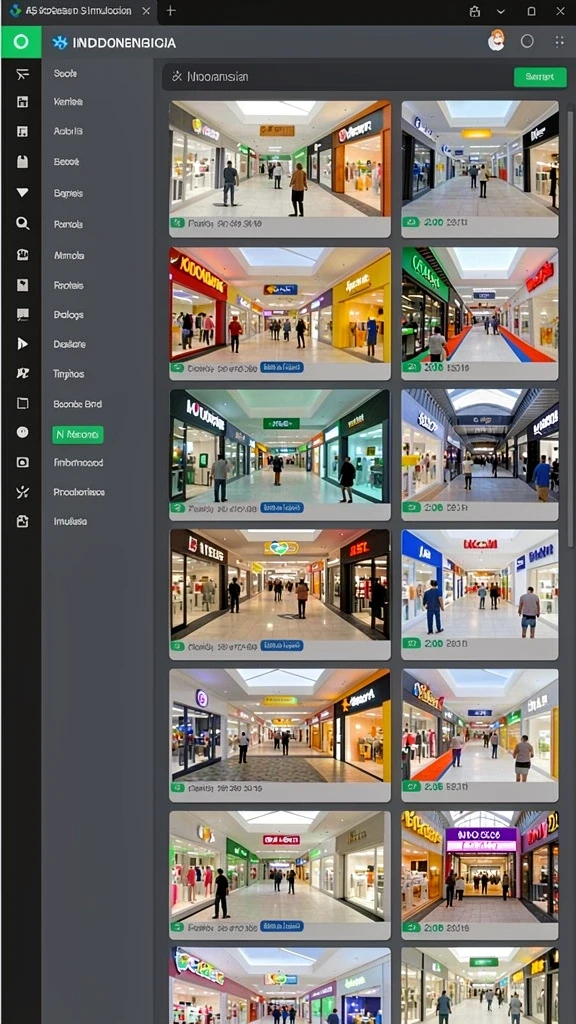
Task: Open the camera icon in left sidebar
Action: [x=22, y=462]
